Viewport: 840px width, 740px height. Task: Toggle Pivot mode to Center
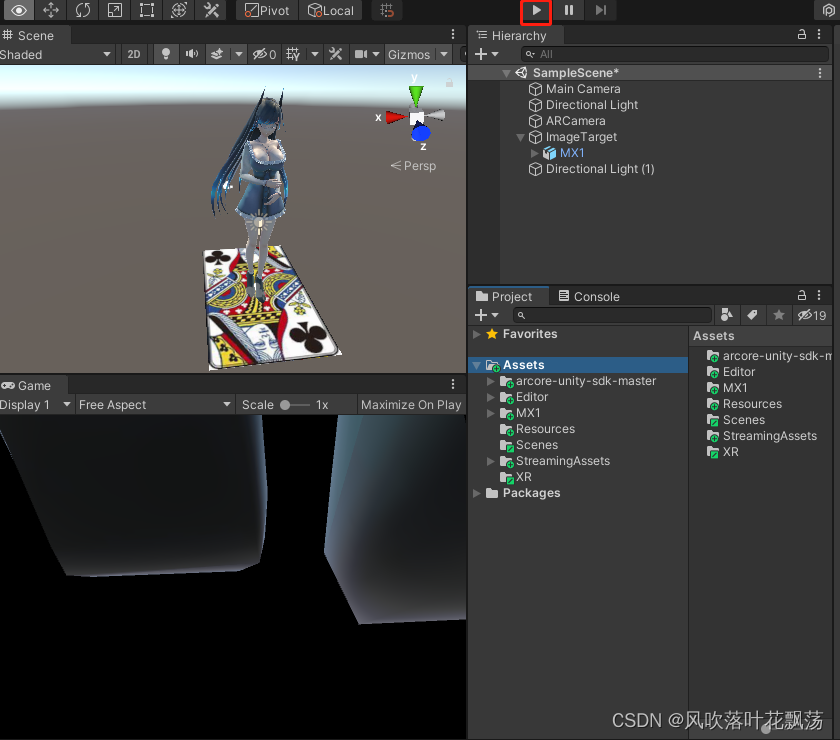[x=266, y=11]
